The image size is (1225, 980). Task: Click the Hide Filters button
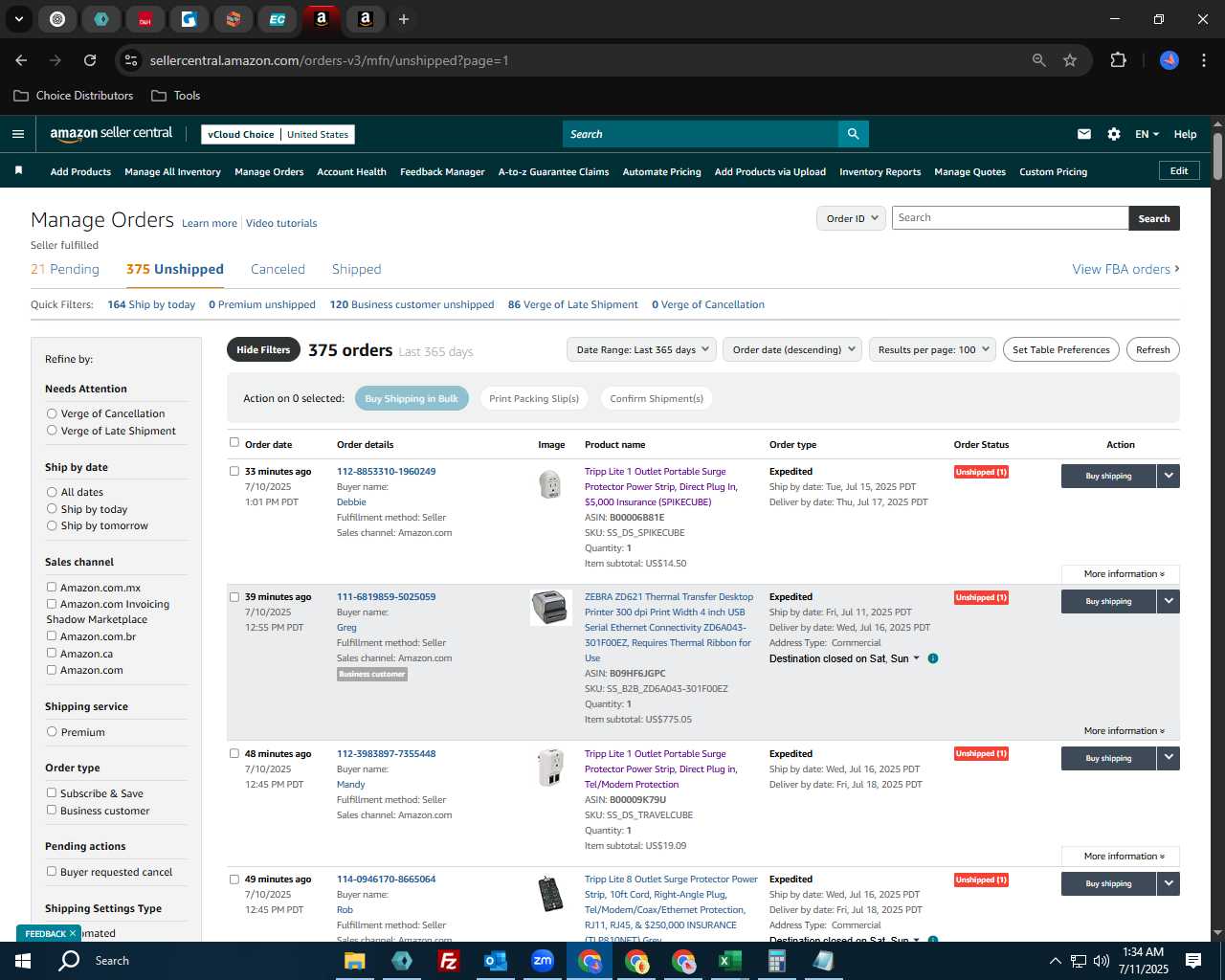tap(263, 349)
